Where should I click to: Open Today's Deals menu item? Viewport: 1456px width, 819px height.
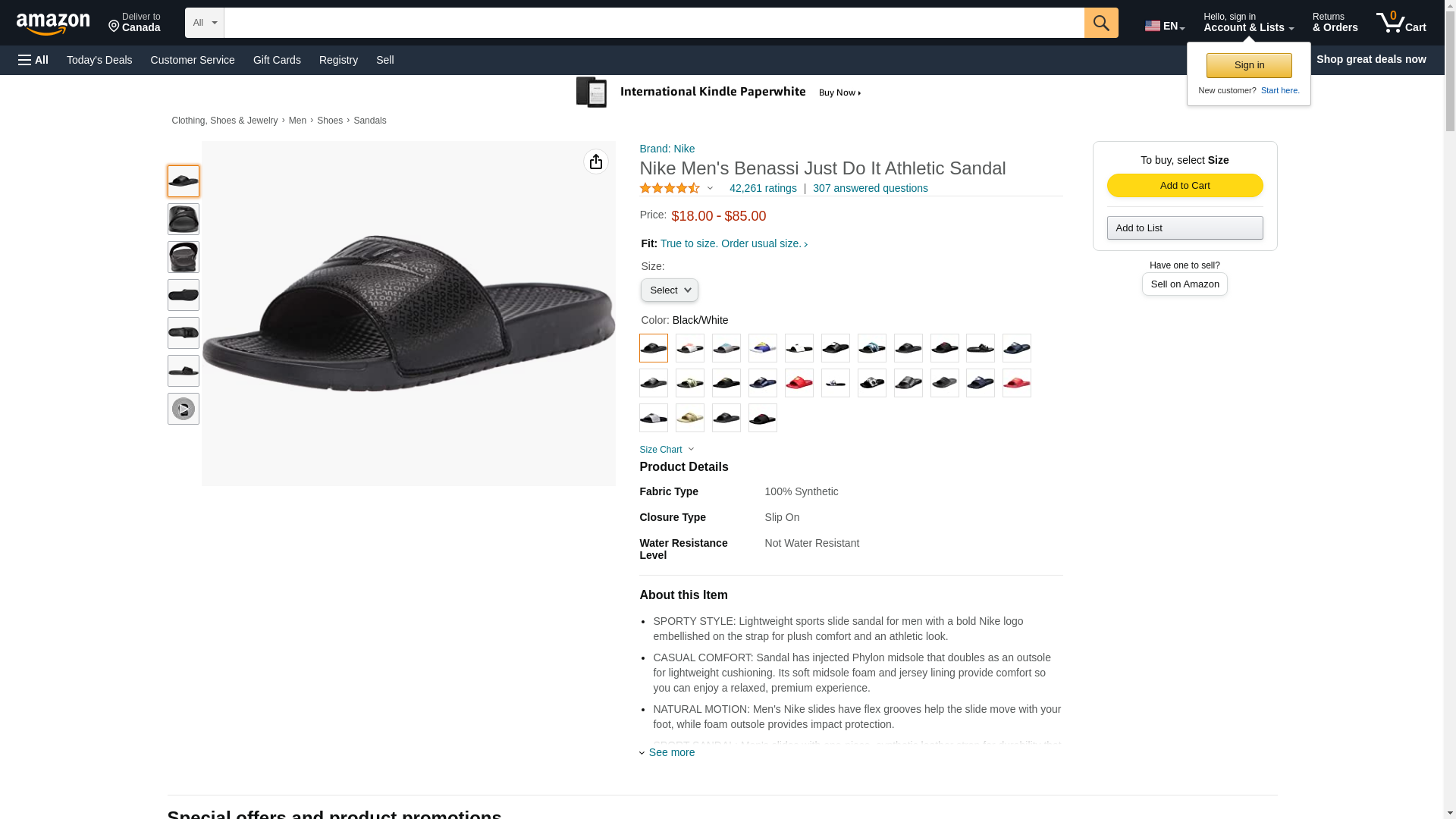click(x=99, y=60)
